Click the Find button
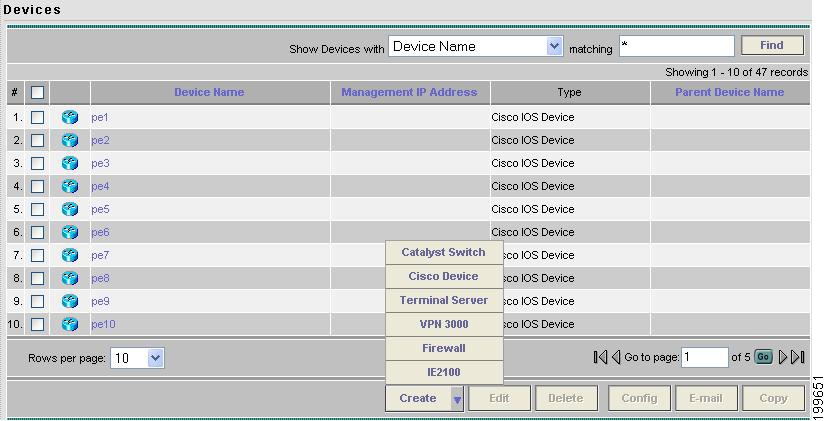The height and width of the screenshot is (421, 828). pos(772,45)
